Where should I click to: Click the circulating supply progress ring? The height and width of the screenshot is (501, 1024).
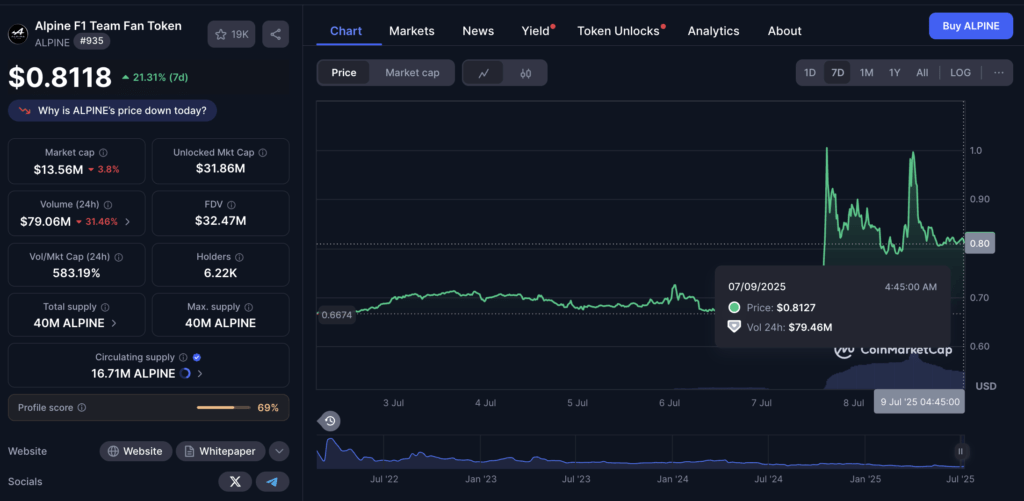tap(185, 374)
